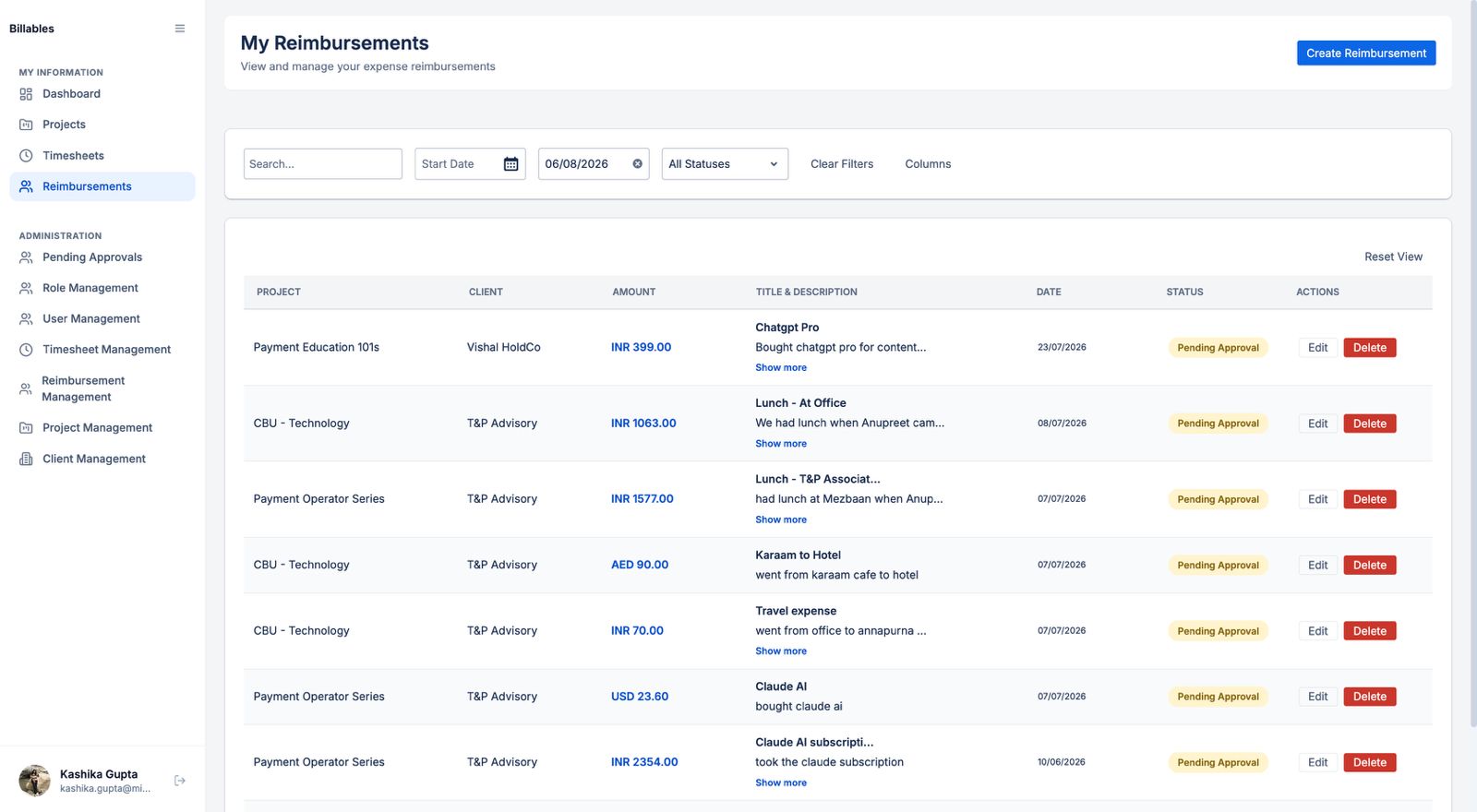
Task: Click the Reimbursements people icon
Action: tap(26, 186)
